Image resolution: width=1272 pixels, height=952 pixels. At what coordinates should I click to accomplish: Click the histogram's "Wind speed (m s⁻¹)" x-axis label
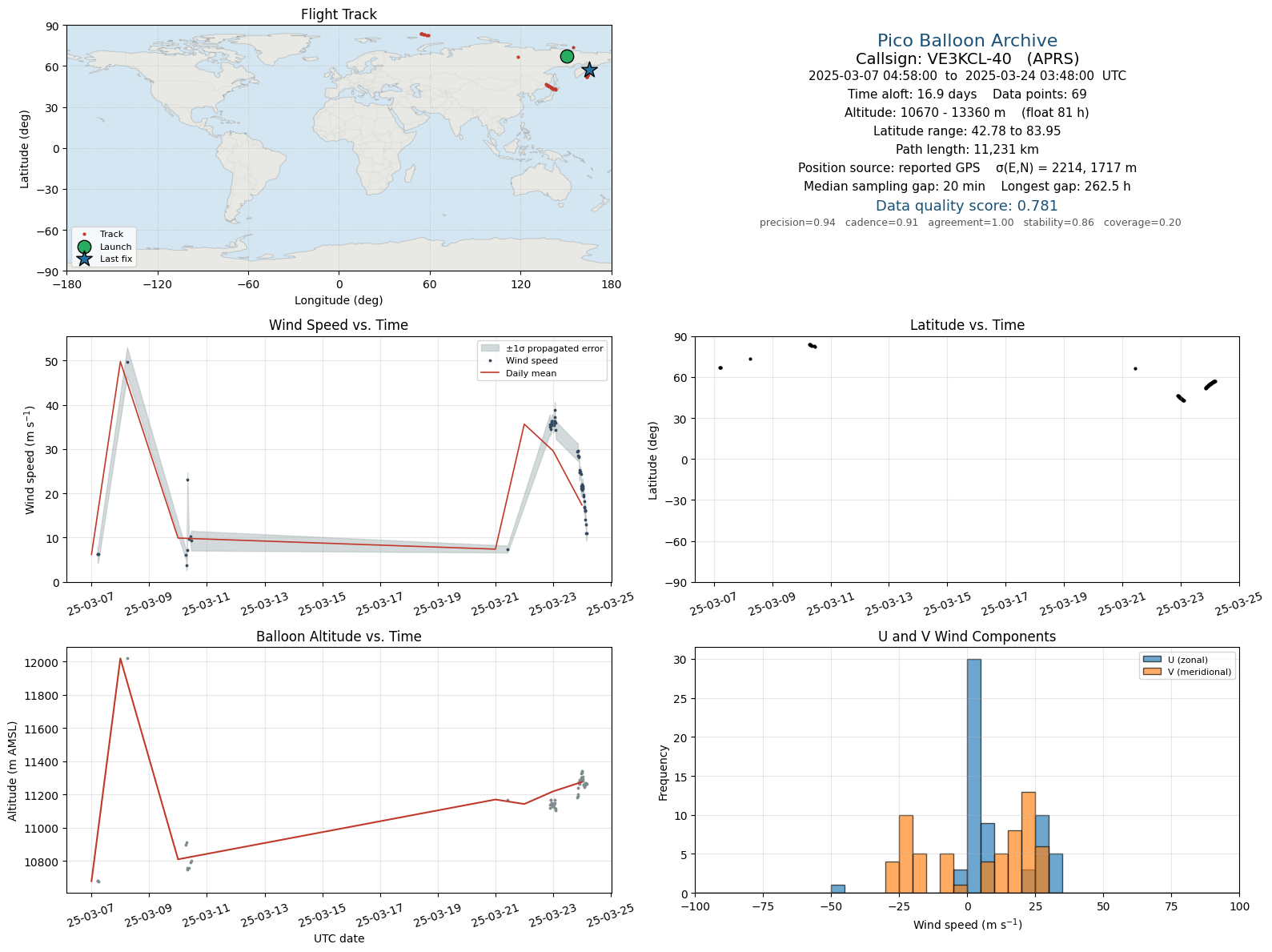pyautogui.click(x=967, y=924)
